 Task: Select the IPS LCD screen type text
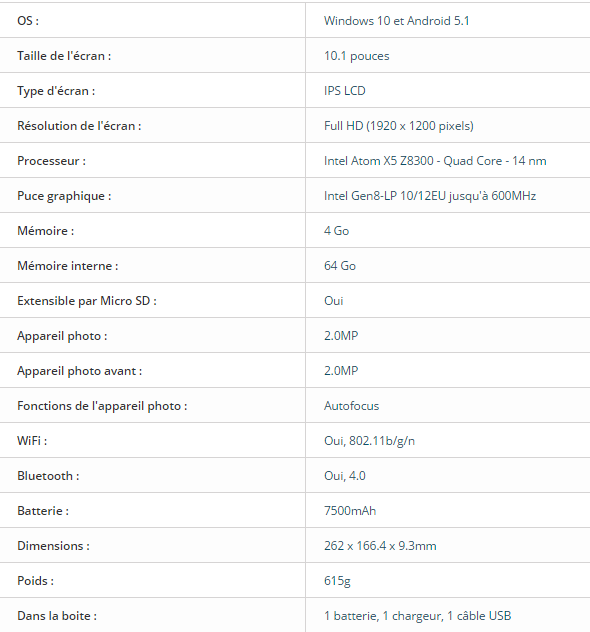click(345, 91)
